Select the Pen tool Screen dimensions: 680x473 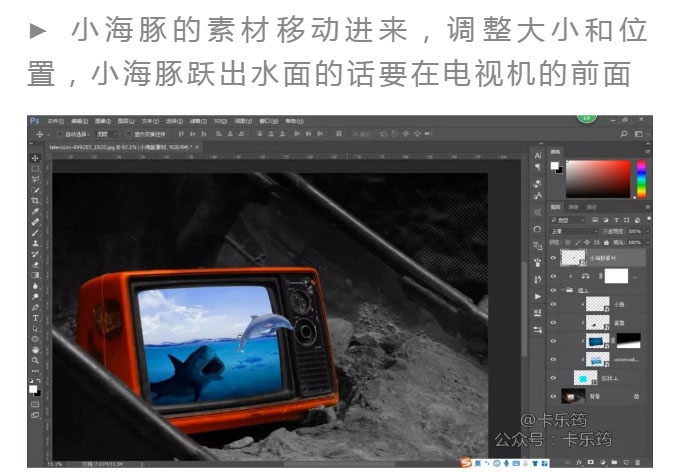(36, 307)
